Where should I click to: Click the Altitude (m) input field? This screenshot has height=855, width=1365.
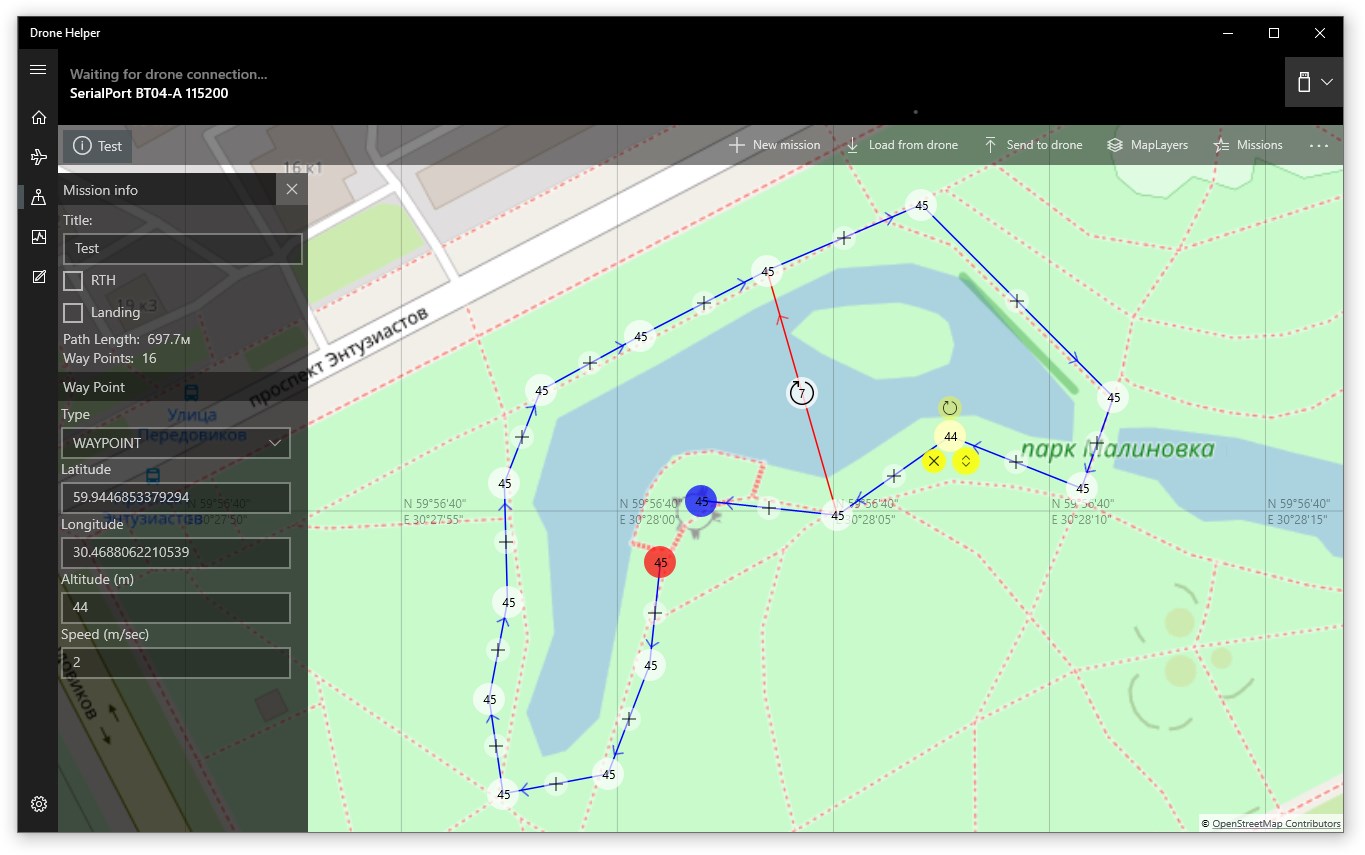click(x=176, y=607)
